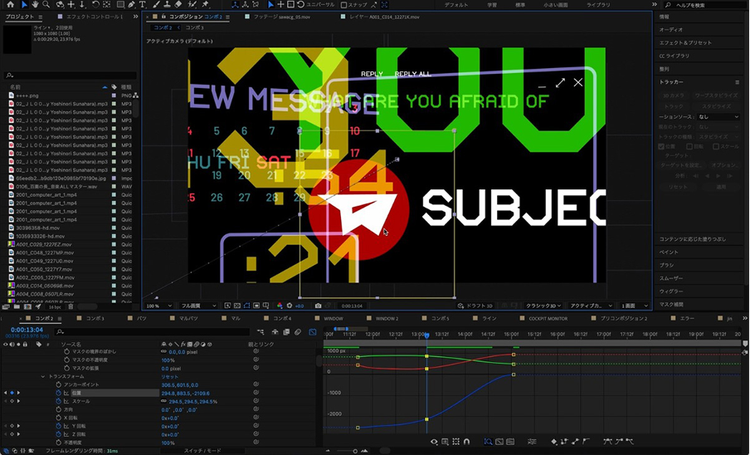Click the リセット link for Transform
Image resolution: width=750 pixels, height=455 pixels.
click(169, 377)
